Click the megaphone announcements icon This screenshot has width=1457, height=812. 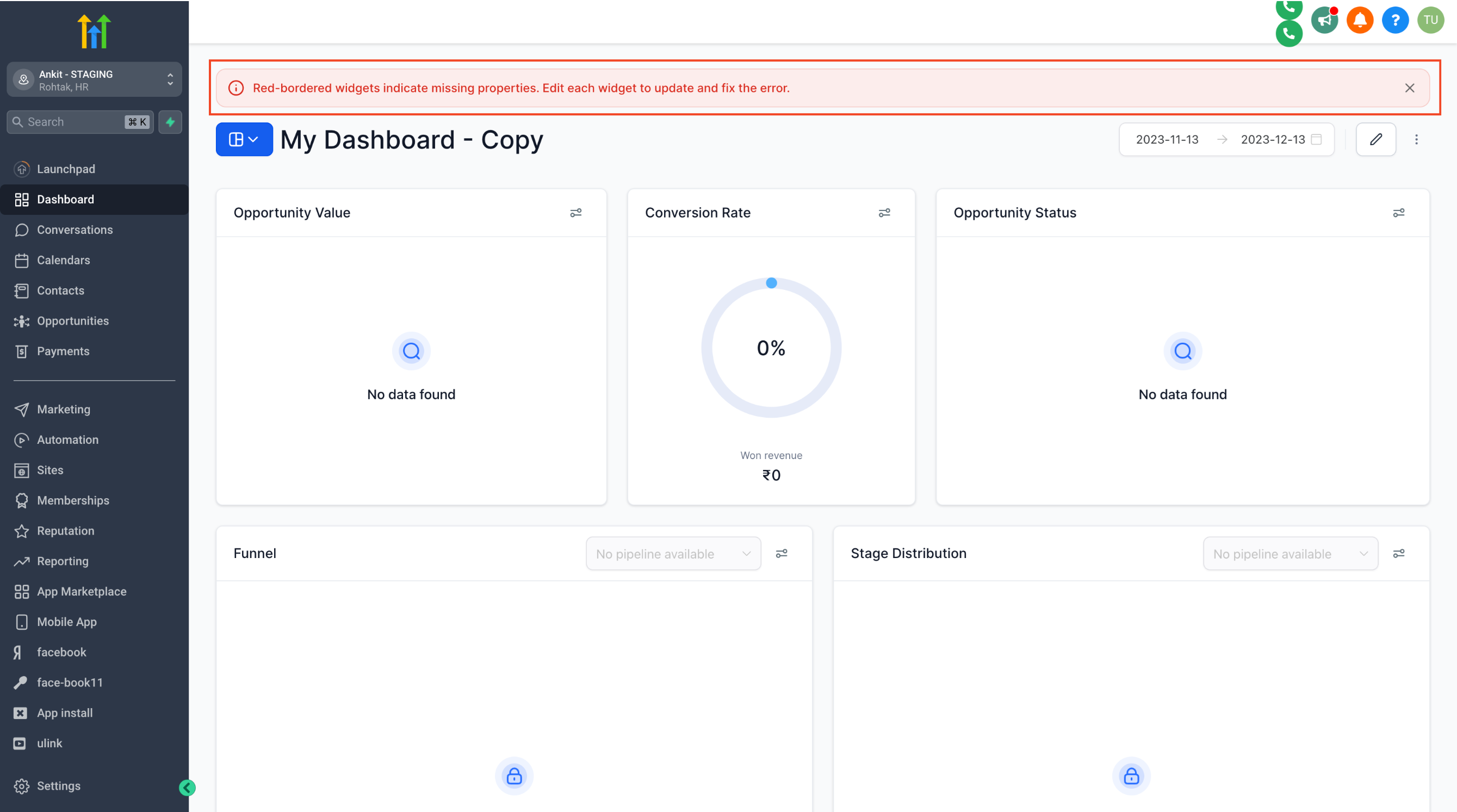pyautogui.click(x=1324, y=20)
